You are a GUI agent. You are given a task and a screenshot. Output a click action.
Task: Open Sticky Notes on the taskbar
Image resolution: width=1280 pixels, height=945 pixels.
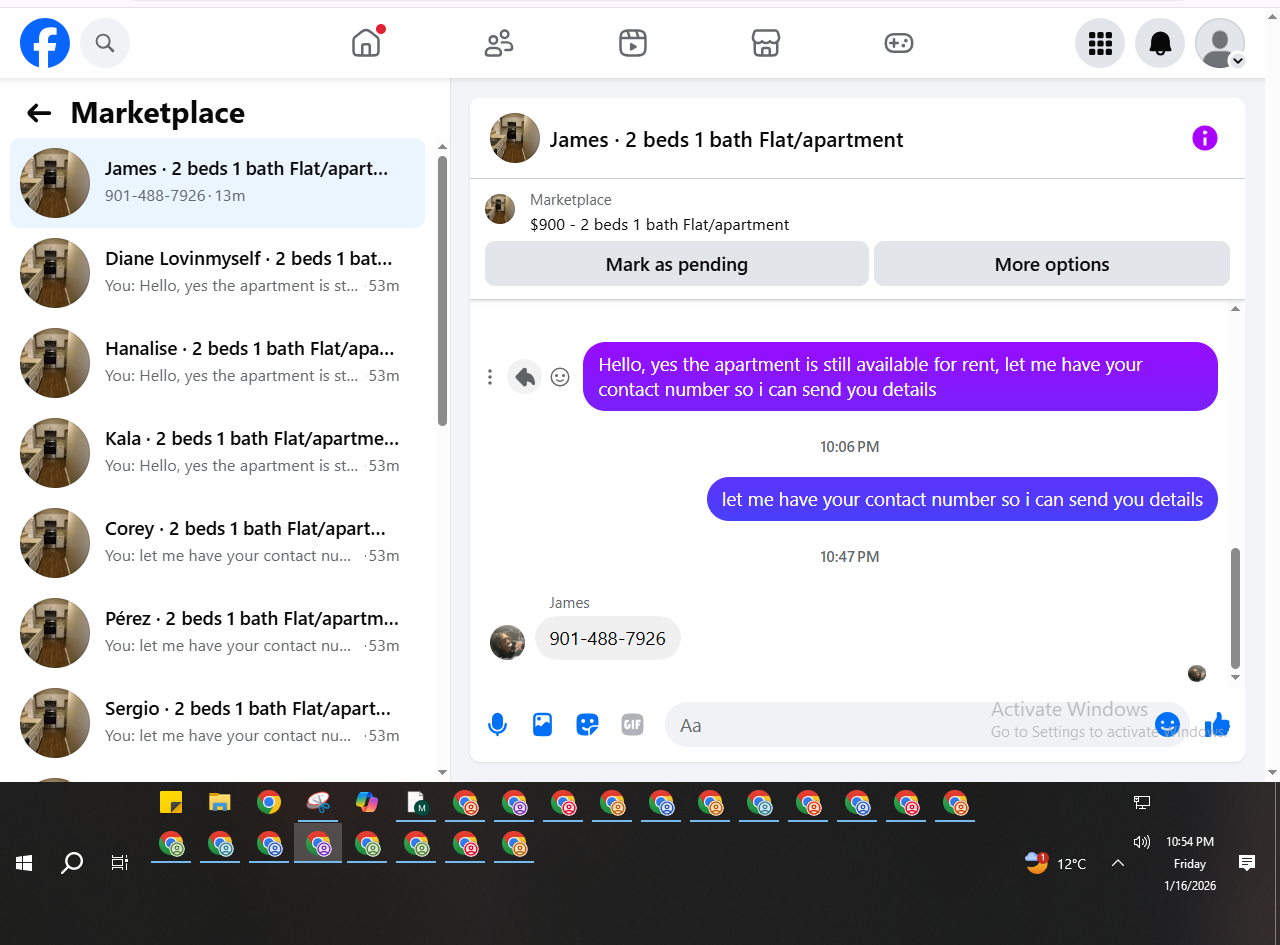click(171, 802)
